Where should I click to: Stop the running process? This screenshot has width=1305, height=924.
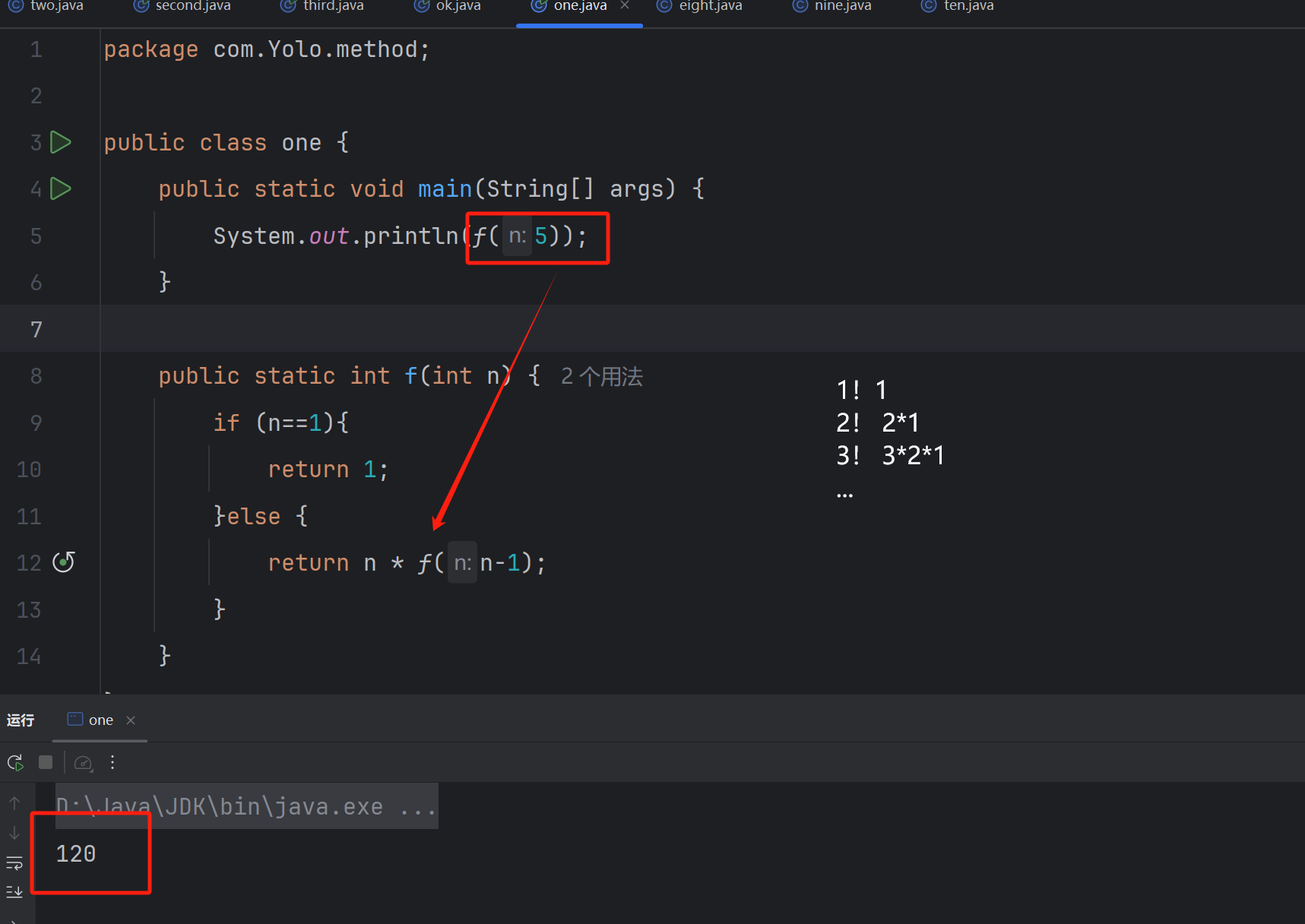(x=46, y=762)
